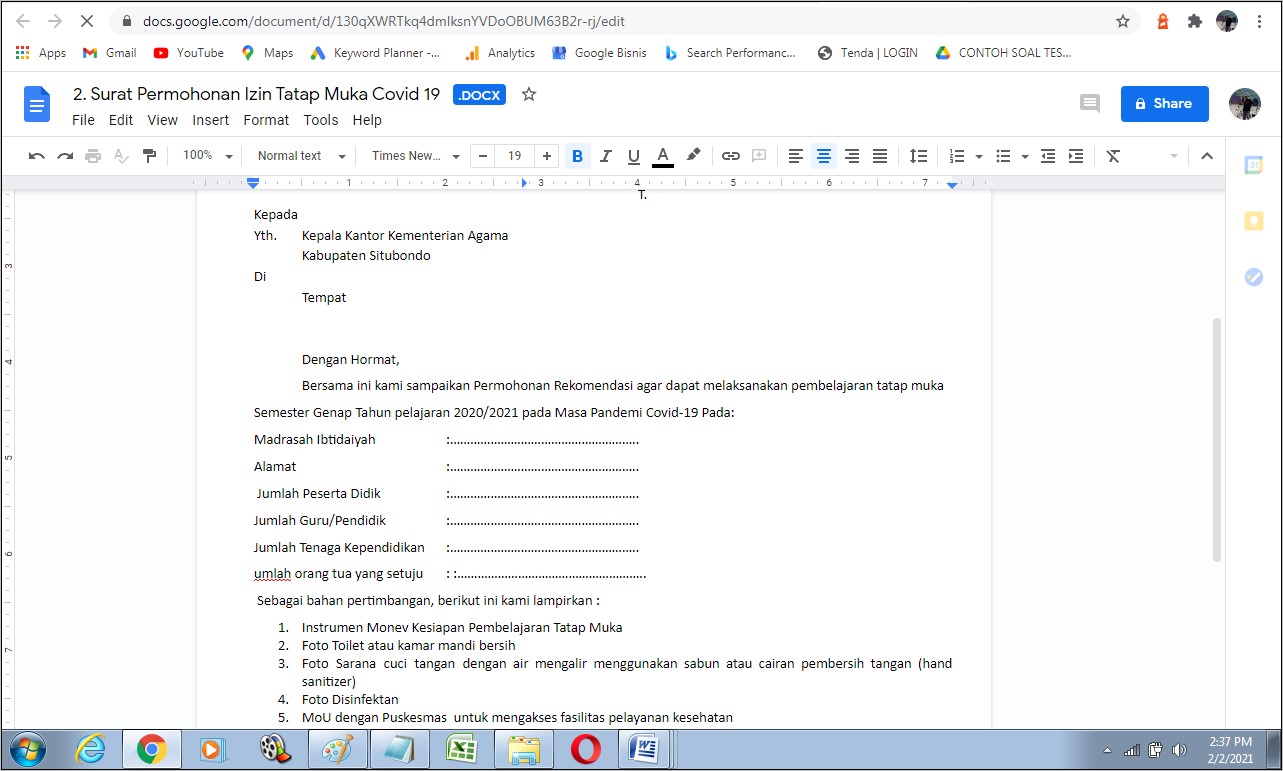Viewport: 1283px width, 771px height.
Task: Bookmark this page with the star icon
Action: pos(1122,21)
